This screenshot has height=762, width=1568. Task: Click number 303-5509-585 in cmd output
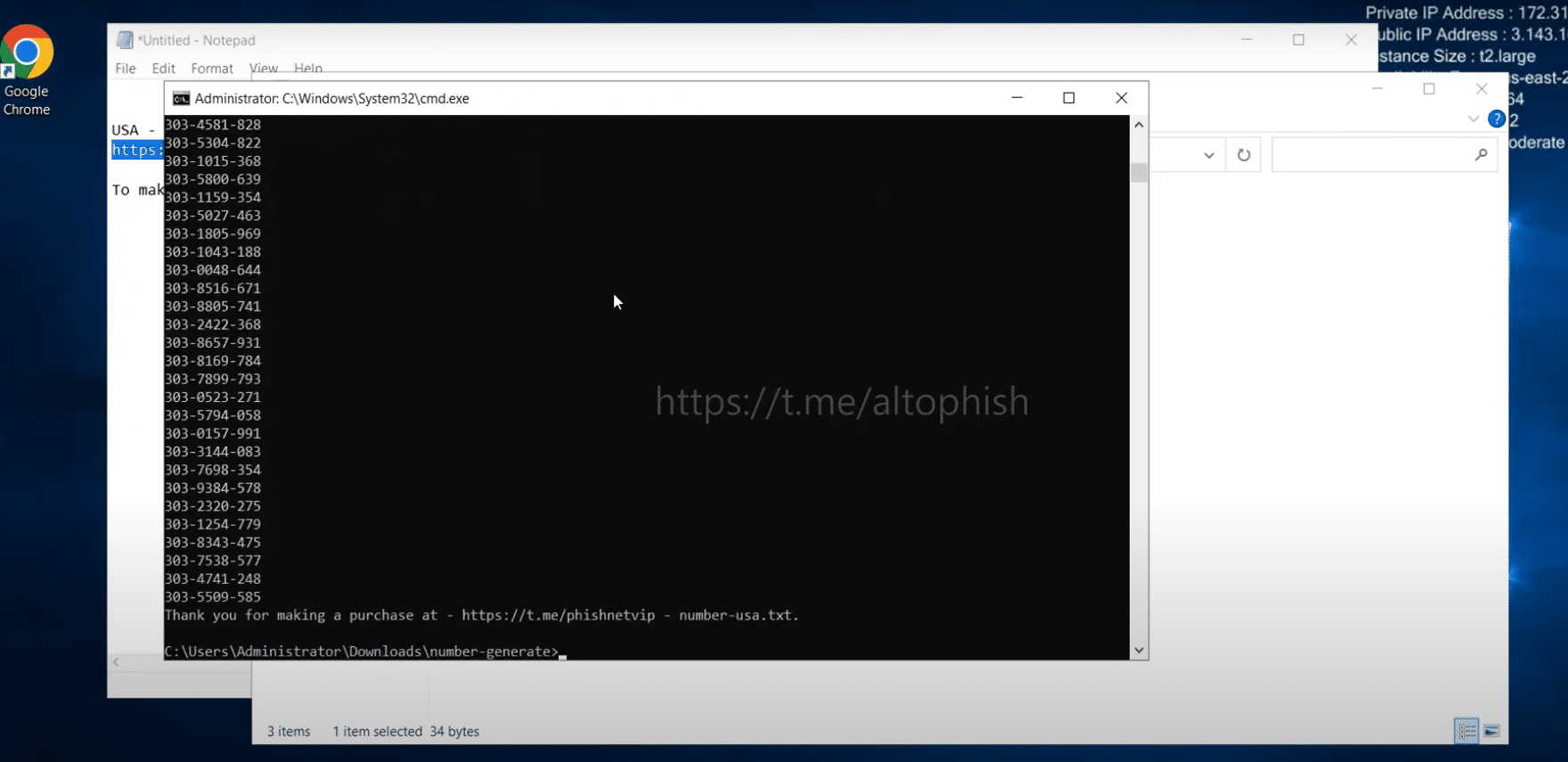point(213,597)
